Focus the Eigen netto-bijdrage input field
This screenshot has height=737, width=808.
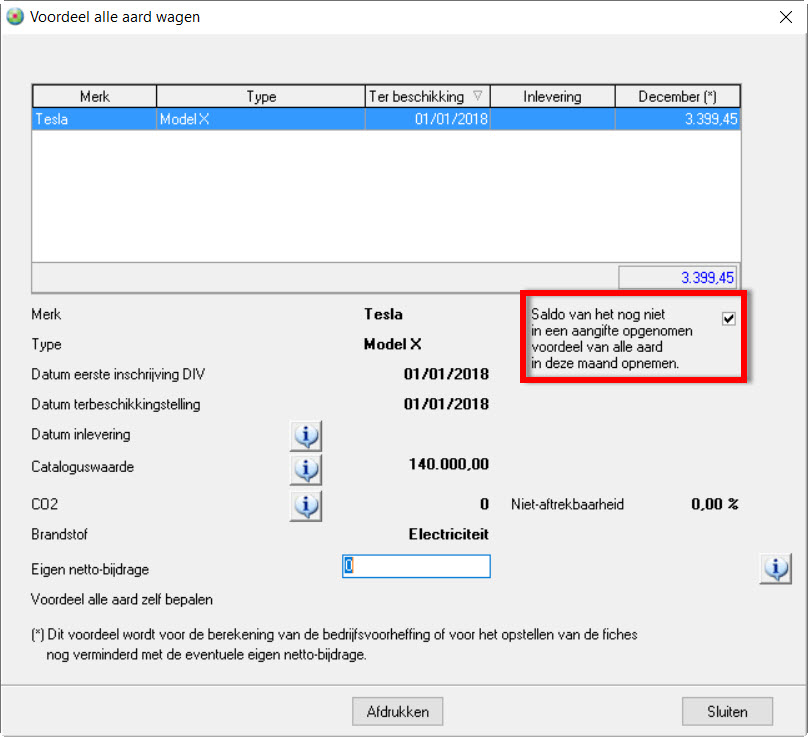tap(416, 566)
